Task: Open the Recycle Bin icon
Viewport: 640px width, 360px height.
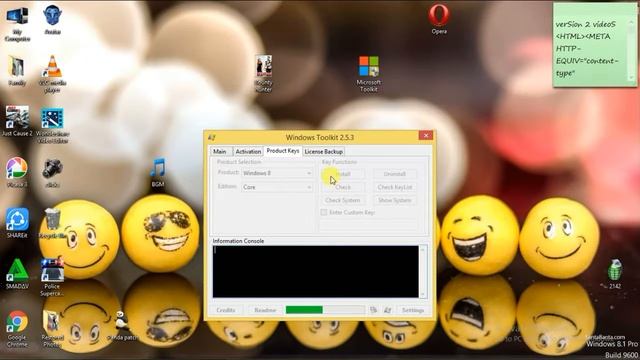Action: [x=52, y=223]
